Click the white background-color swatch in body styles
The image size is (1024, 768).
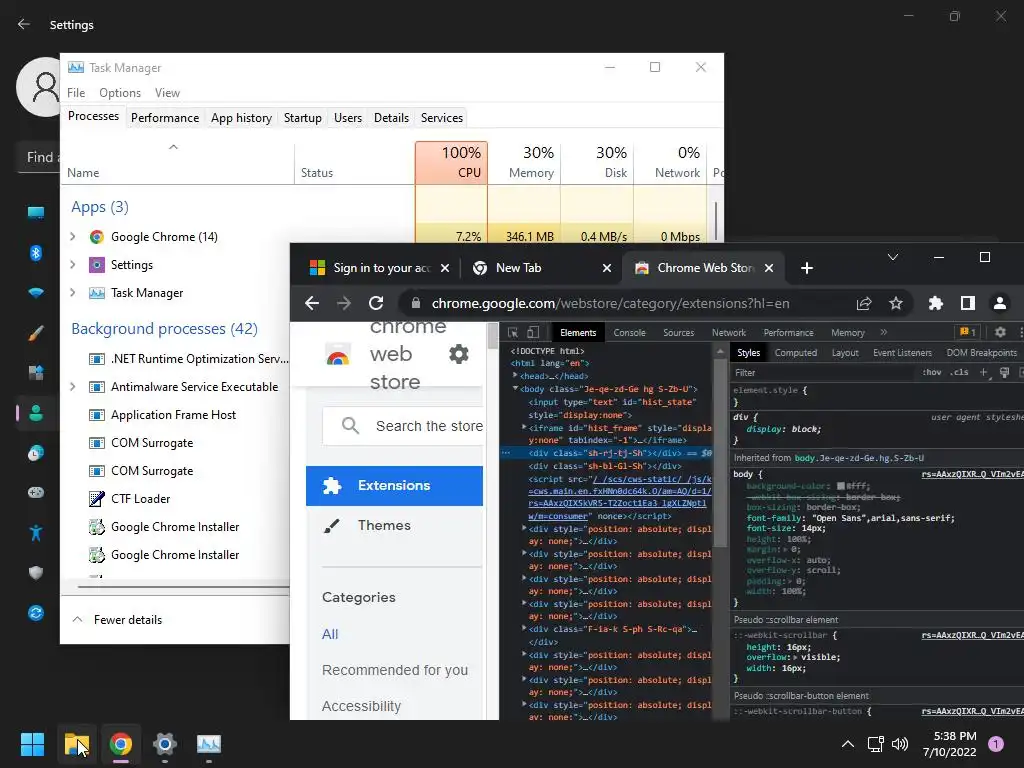(841, 486)
